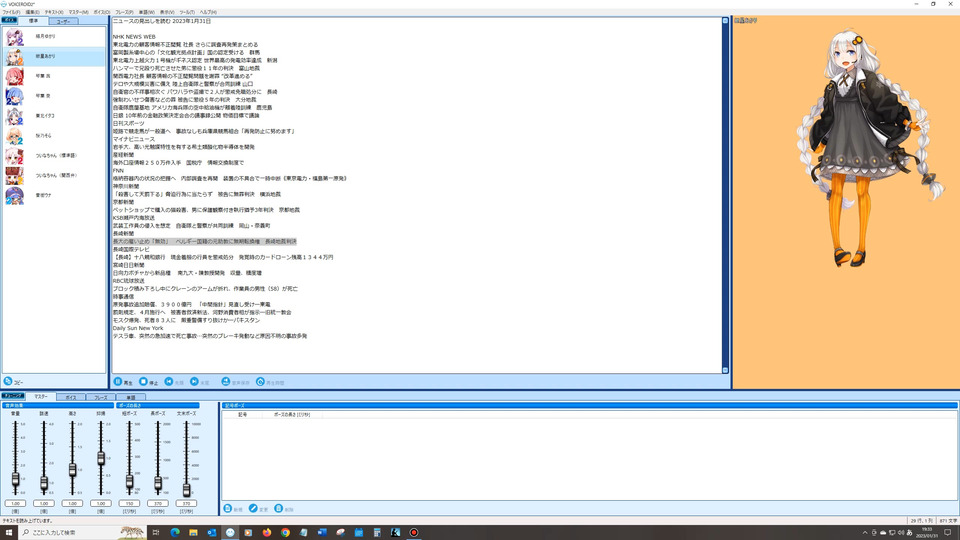
Task: Save audio with 音声保存 icon
Action: pos(225,381)
